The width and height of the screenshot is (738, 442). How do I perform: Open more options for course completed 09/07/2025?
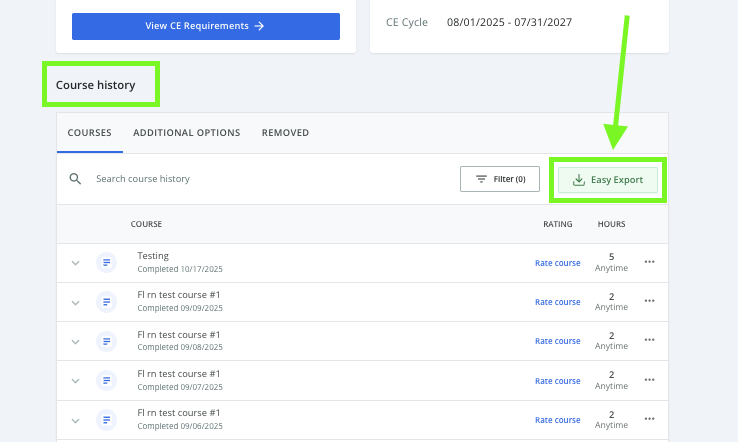coord(649,380)
